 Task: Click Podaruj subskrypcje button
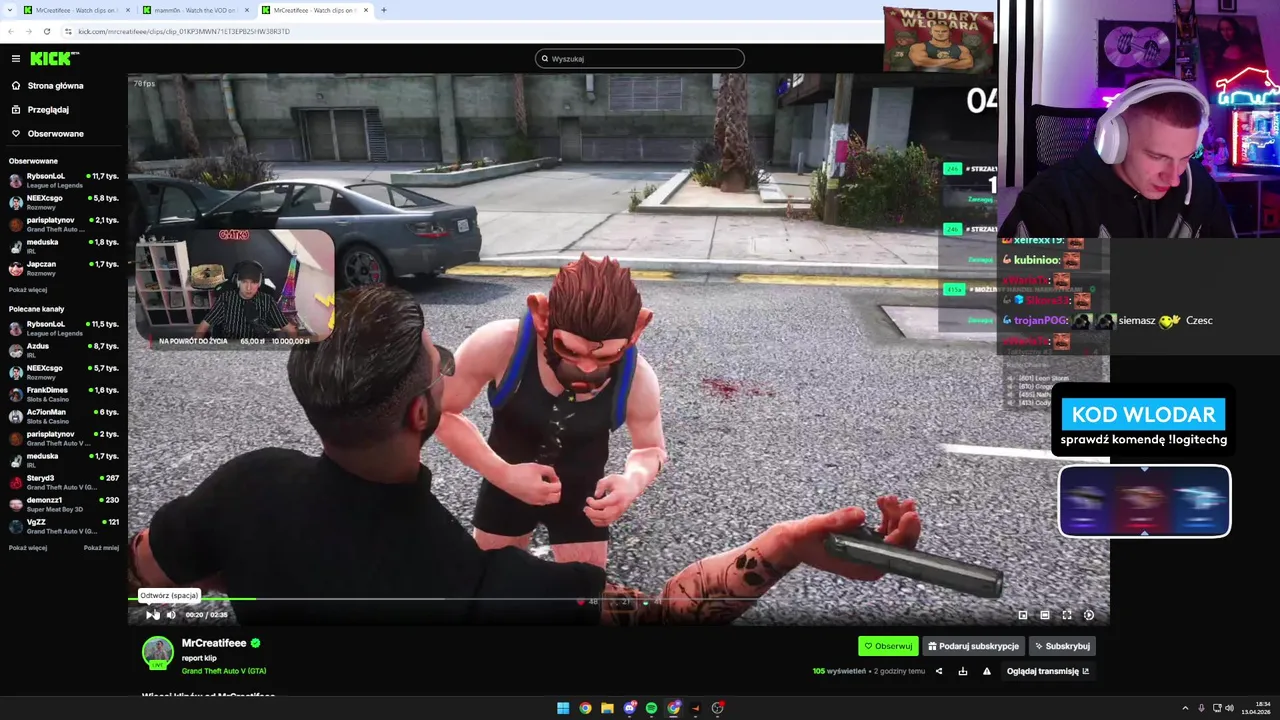coord(973,646)
